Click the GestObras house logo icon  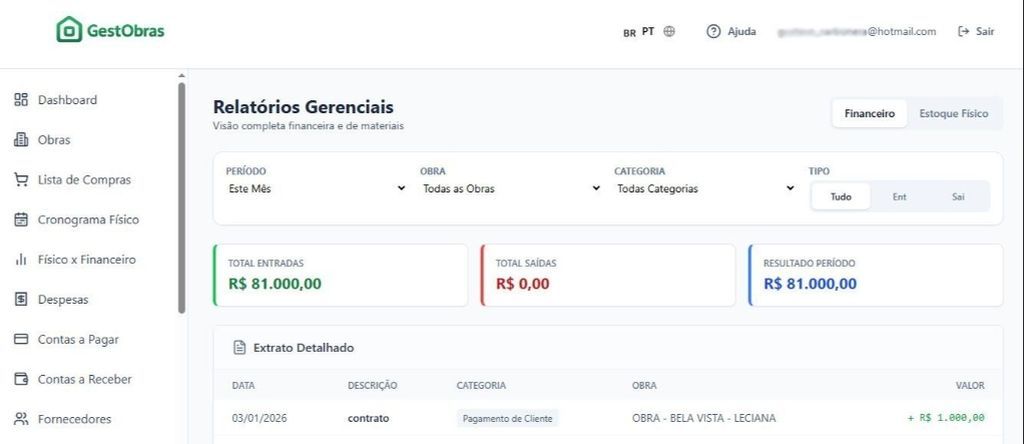(68, 31)
